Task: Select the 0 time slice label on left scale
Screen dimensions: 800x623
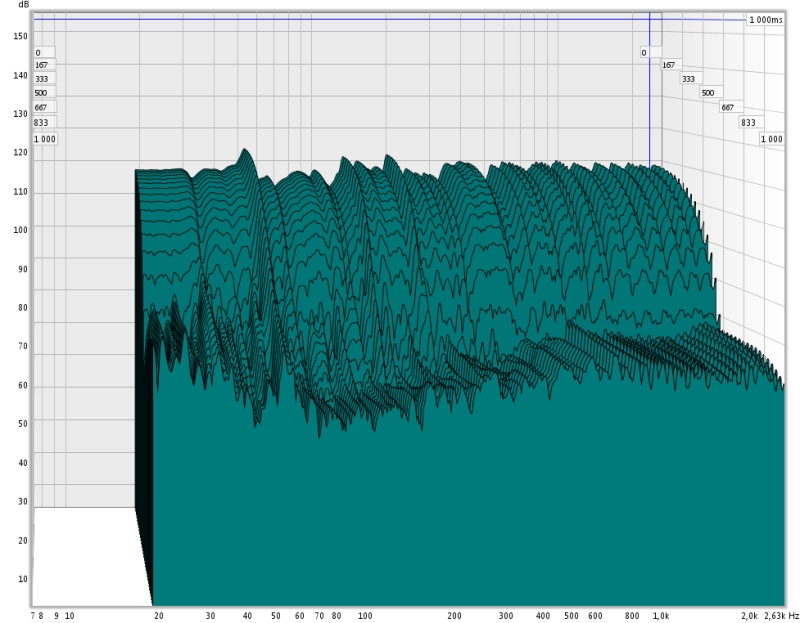Action: coord(38,52)
